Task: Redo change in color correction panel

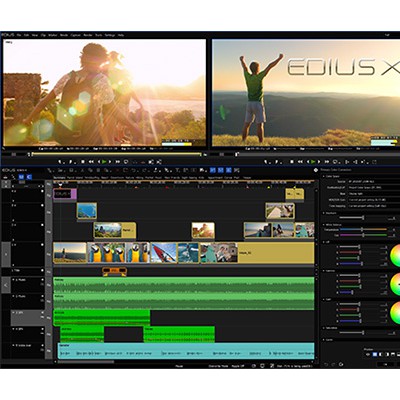Action: tap(333, 364)
